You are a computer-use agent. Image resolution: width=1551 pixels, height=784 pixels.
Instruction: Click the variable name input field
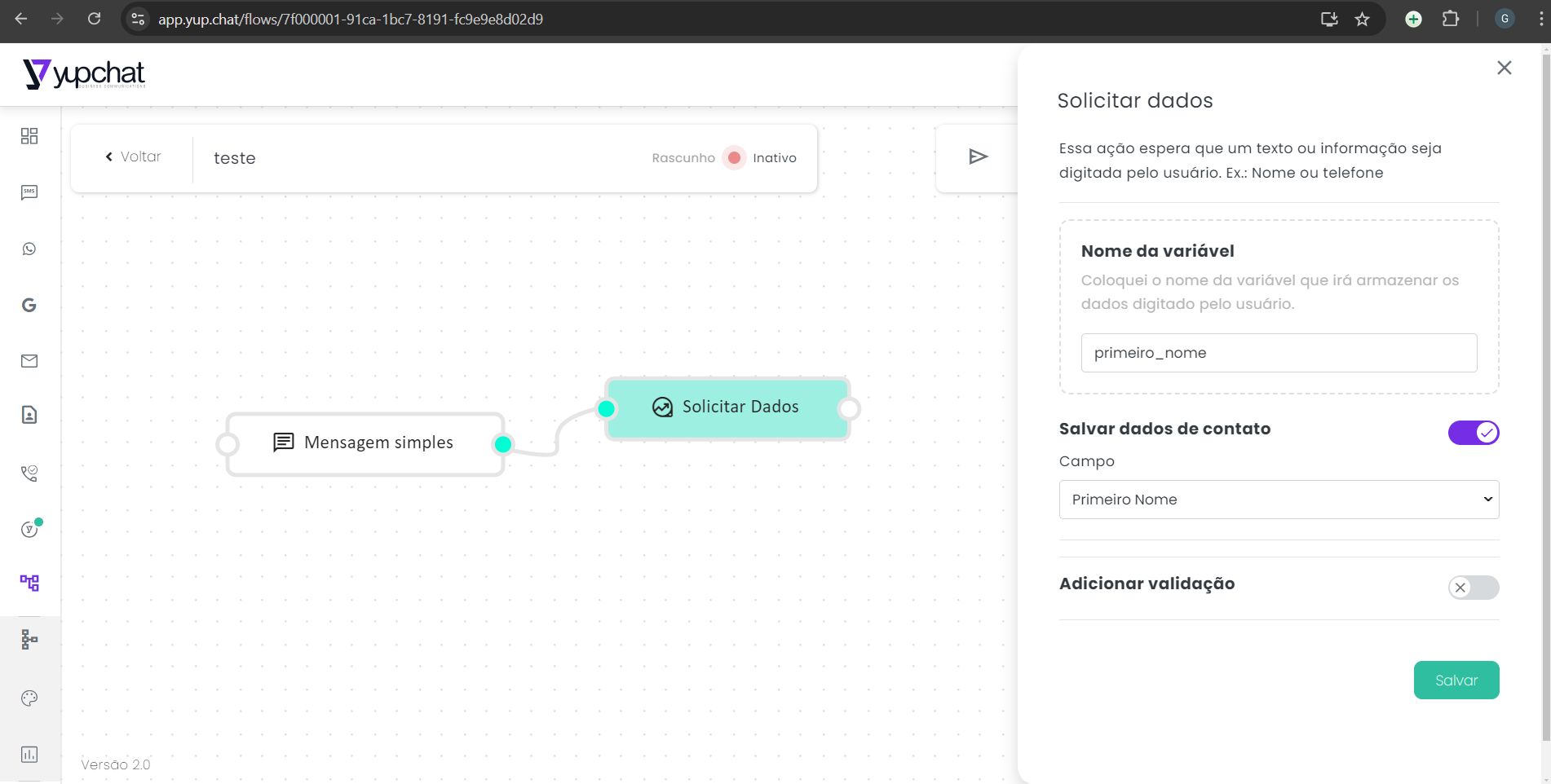1279,353
